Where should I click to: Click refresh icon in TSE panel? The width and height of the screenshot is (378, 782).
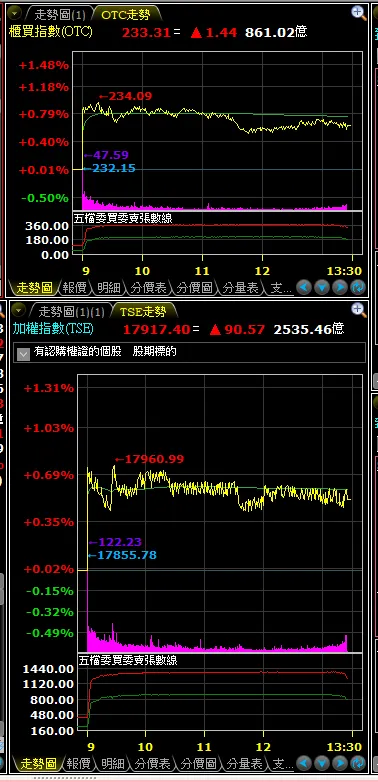pos(358,763)
